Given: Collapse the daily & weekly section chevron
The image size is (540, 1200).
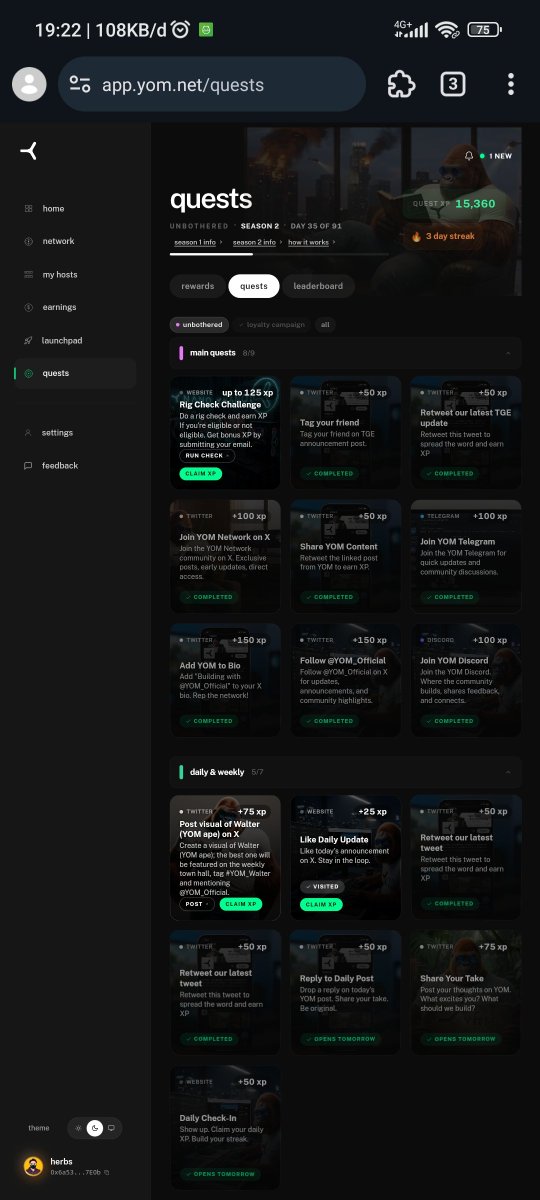Looking at the screenshot, I should [x=507, y=772].
